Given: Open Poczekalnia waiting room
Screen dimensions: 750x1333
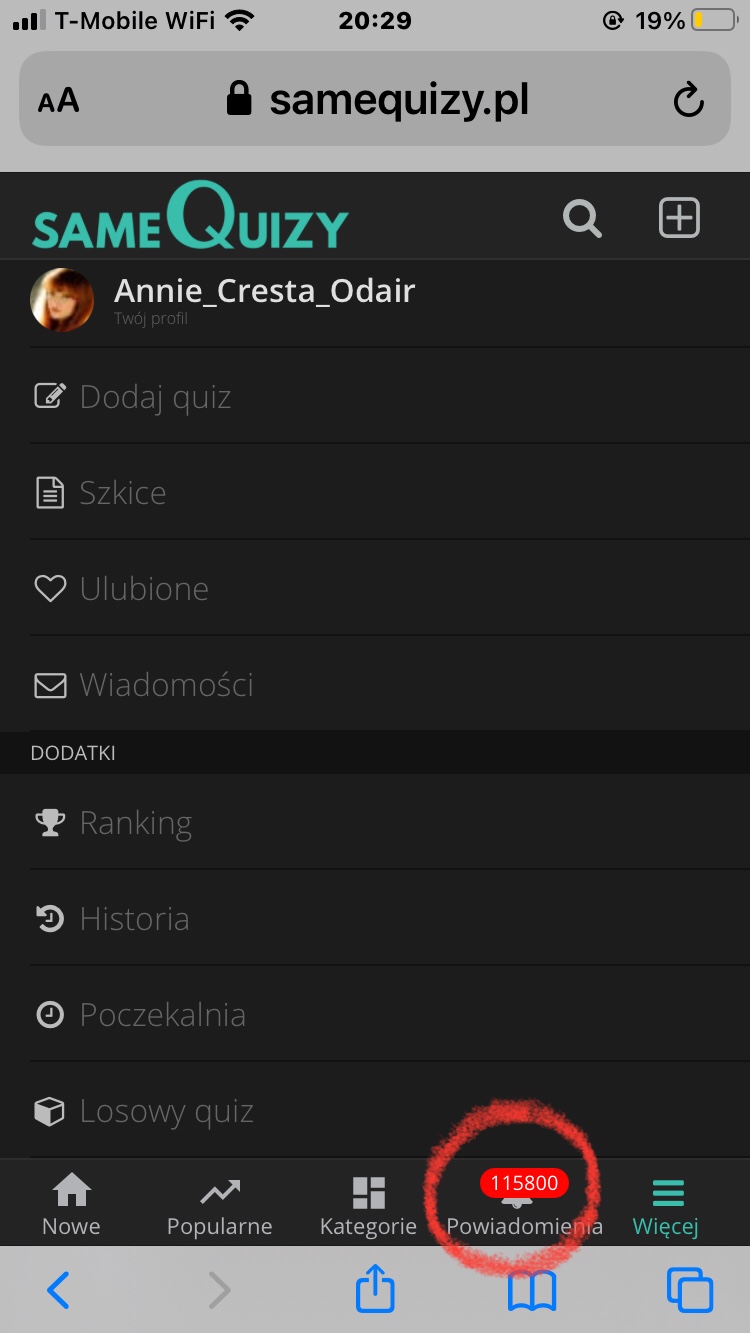Looking at the screenshot, I should (162, 1015).
